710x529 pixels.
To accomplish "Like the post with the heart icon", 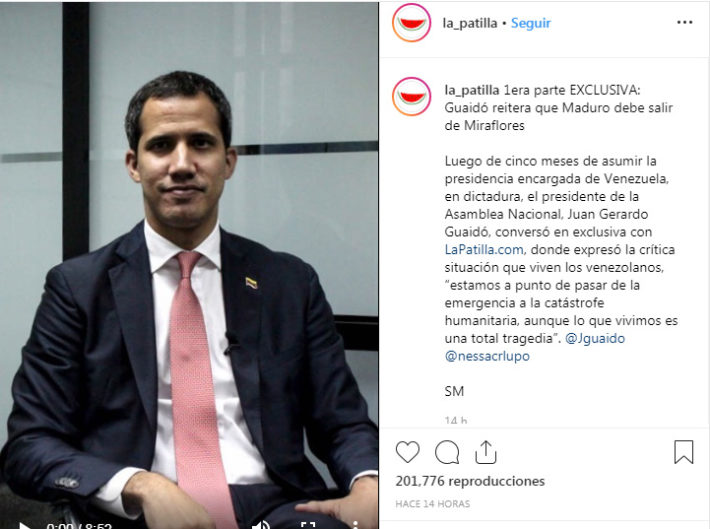I will click(x=408, y=452).
